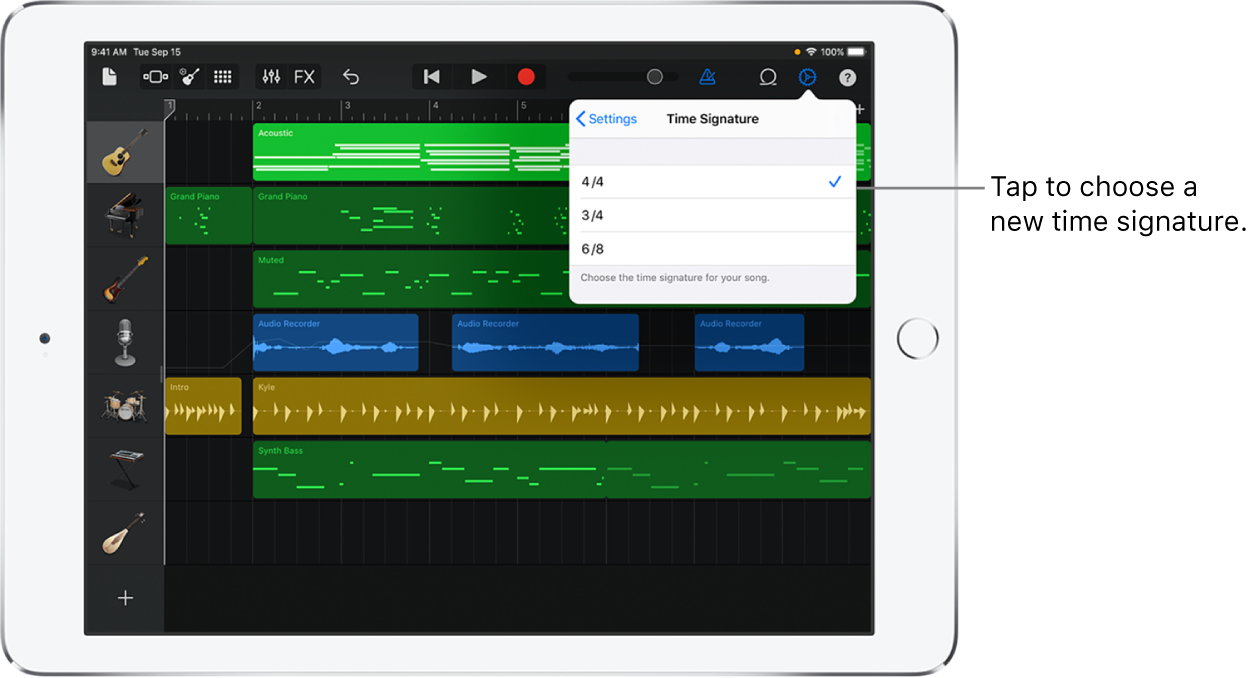Click the Undo arrow icon
The image size is (1253, 678).
(350, 76)
